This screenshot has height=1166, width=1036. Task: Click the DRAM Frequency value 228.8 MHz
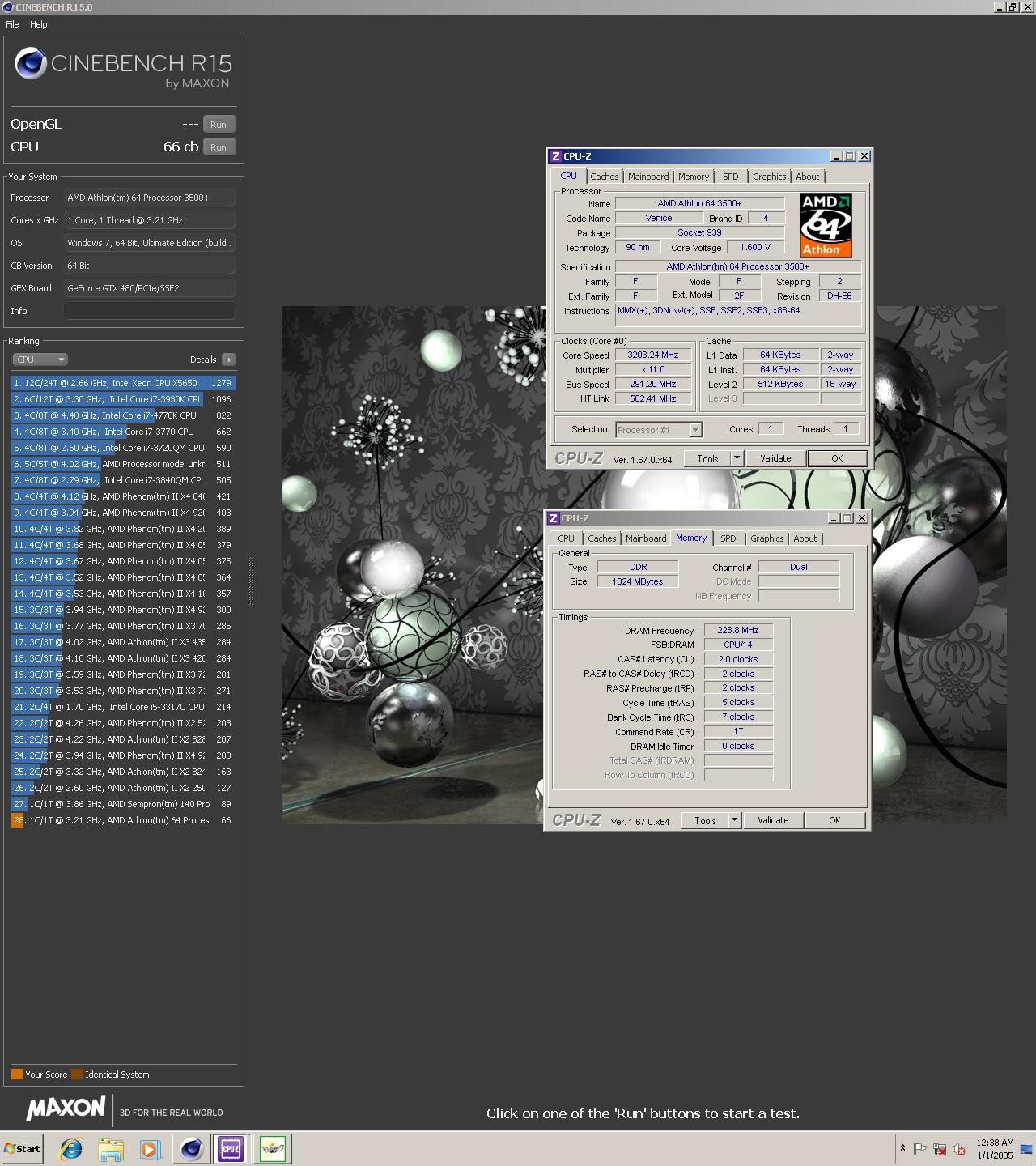pyautogui.click(x=738, y=630)
